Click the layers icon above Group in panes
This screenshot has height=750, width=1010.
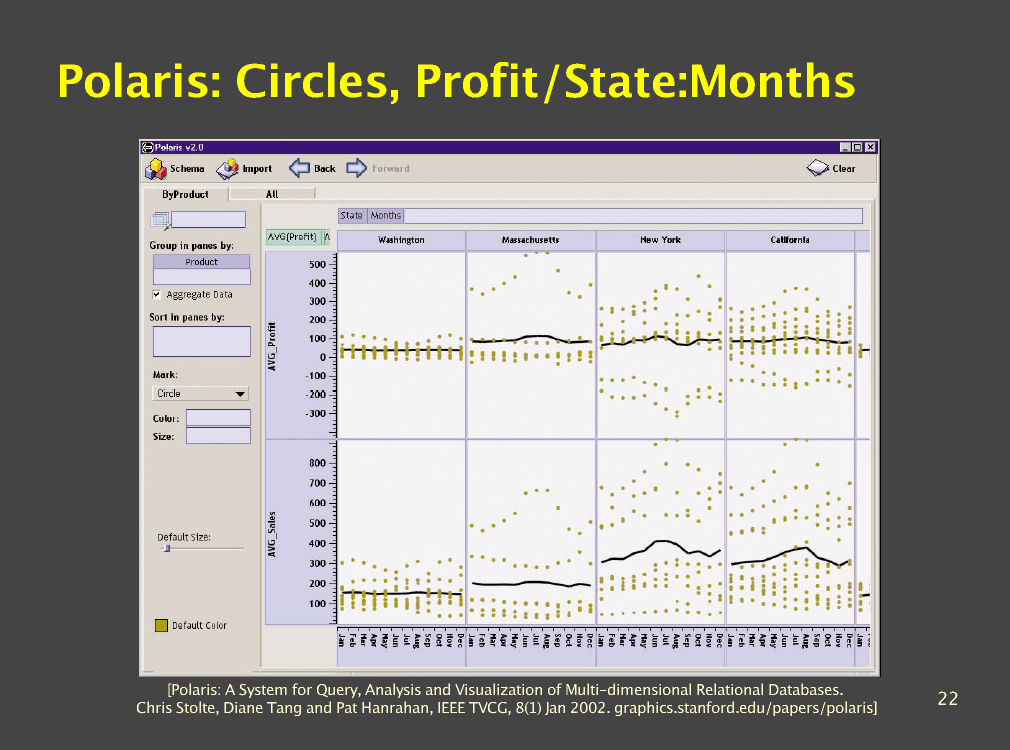pyautogui.click(x=160, y=220)
